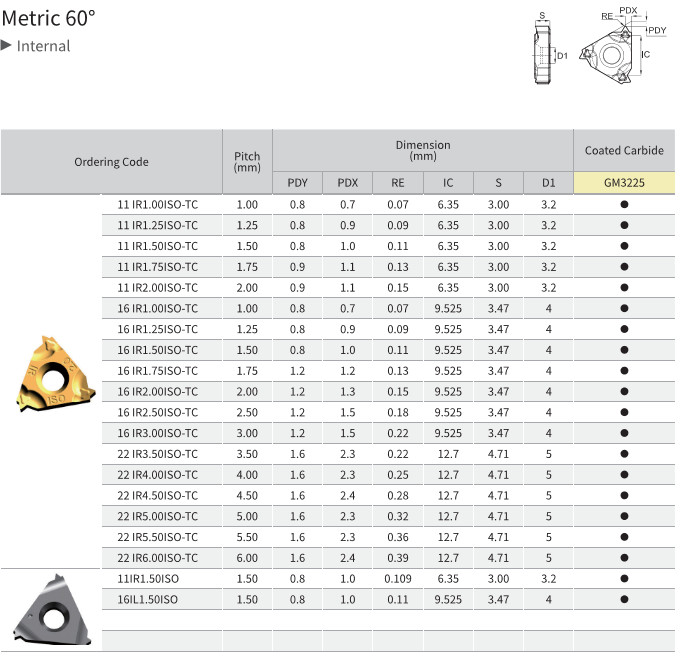This screenshot has height=658, width=681.
Task: Click pitch value 5.50
Action: point(247,537)
